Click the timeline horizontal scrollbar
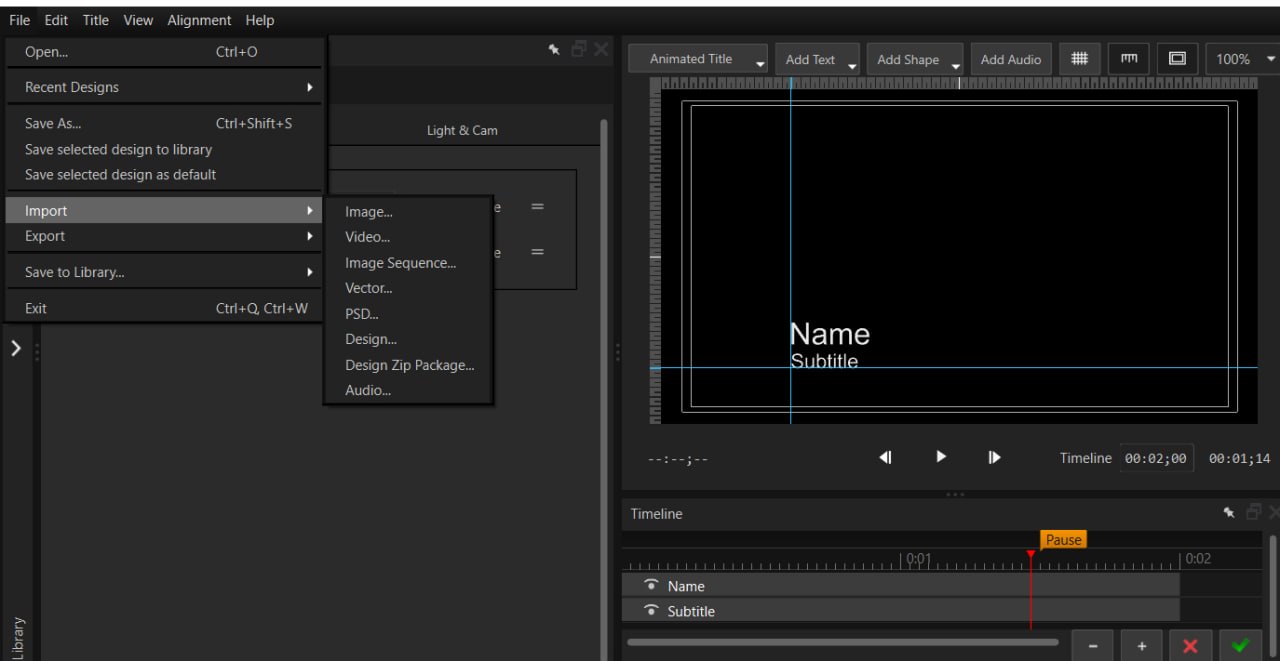Image resolution: width=1280 pixels, height=661 pixels. [842, 642]
